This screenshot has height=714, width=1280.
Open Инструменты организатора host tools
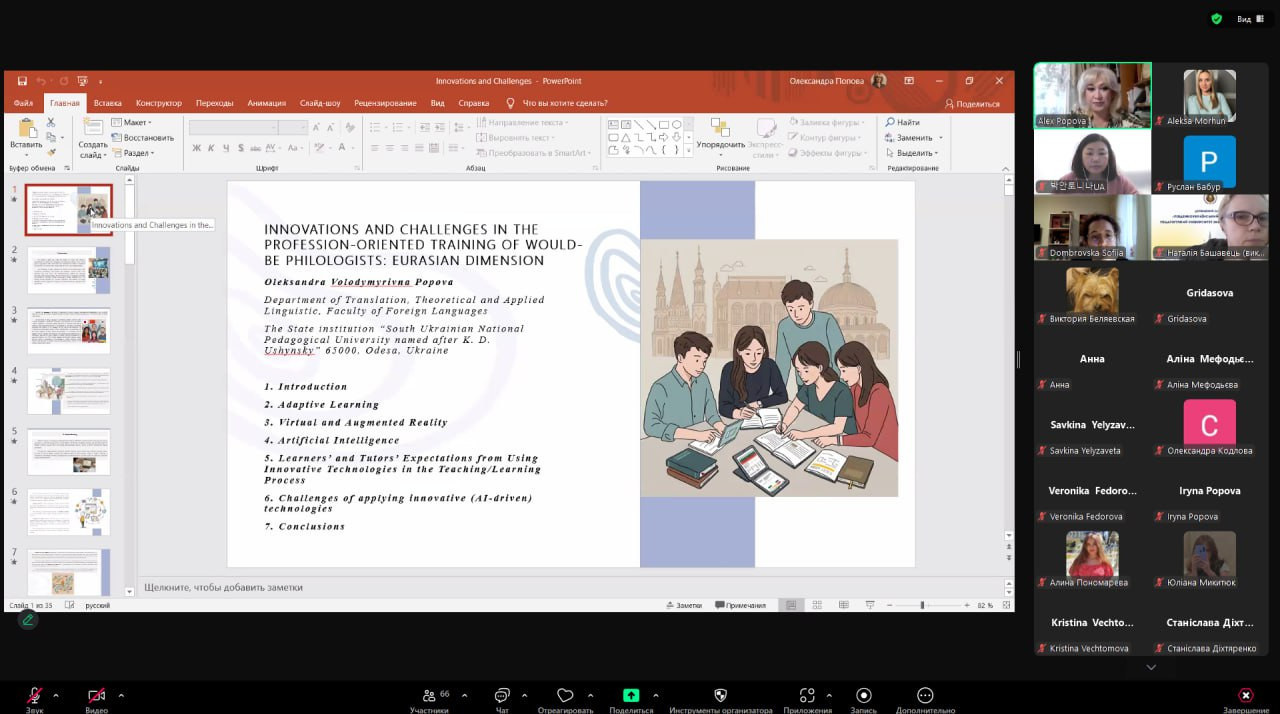720,696
